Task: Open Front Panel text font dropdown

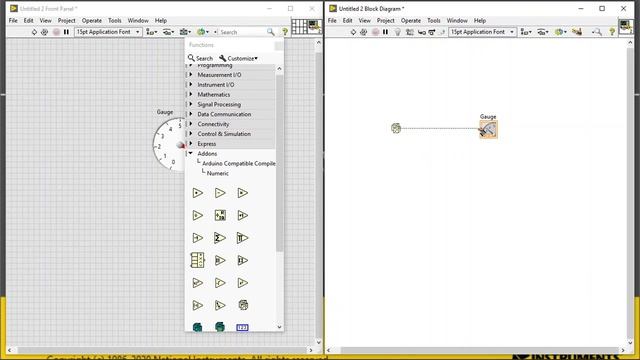Action: pyautogui.click(x=108, y=32)
